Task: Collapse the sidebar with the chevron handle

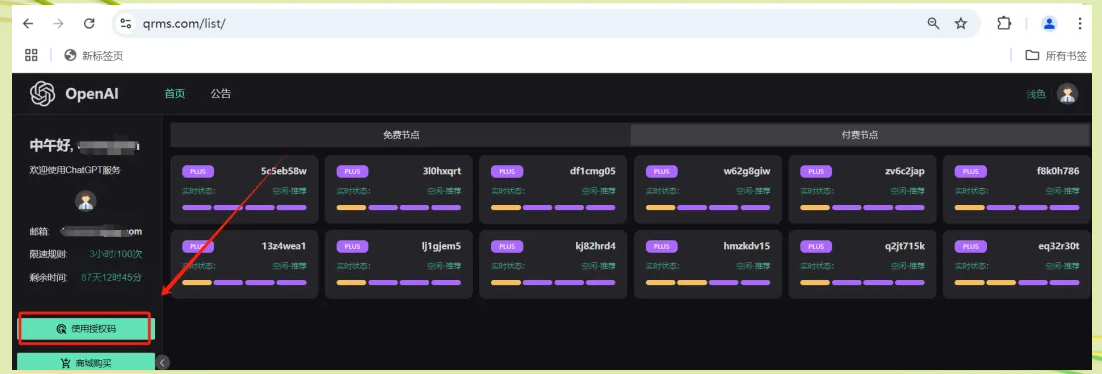Action: point(163,363)
